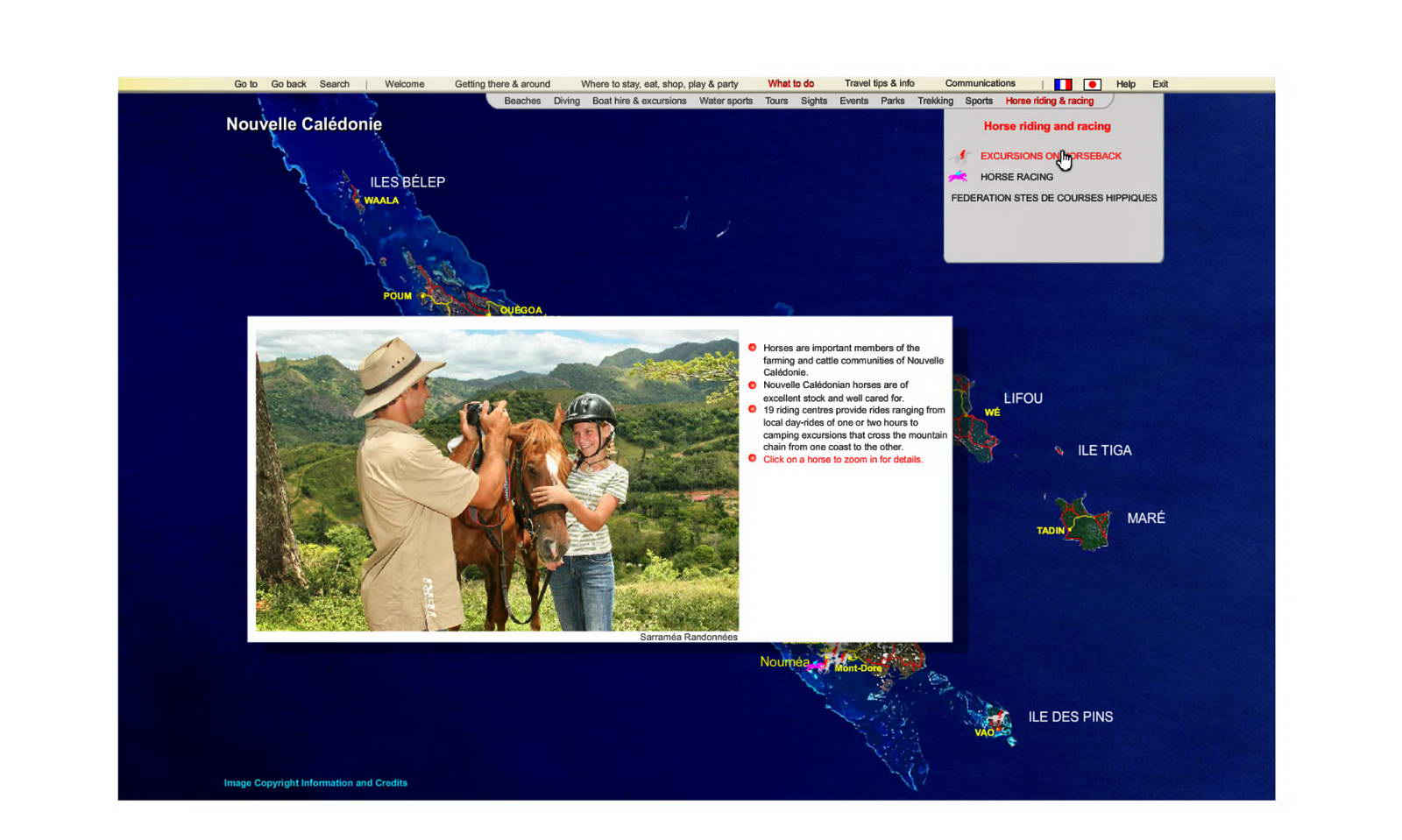Click the ILES BÉLEP map label
Screen dimensions: 1402x840
tap(407, 182)
